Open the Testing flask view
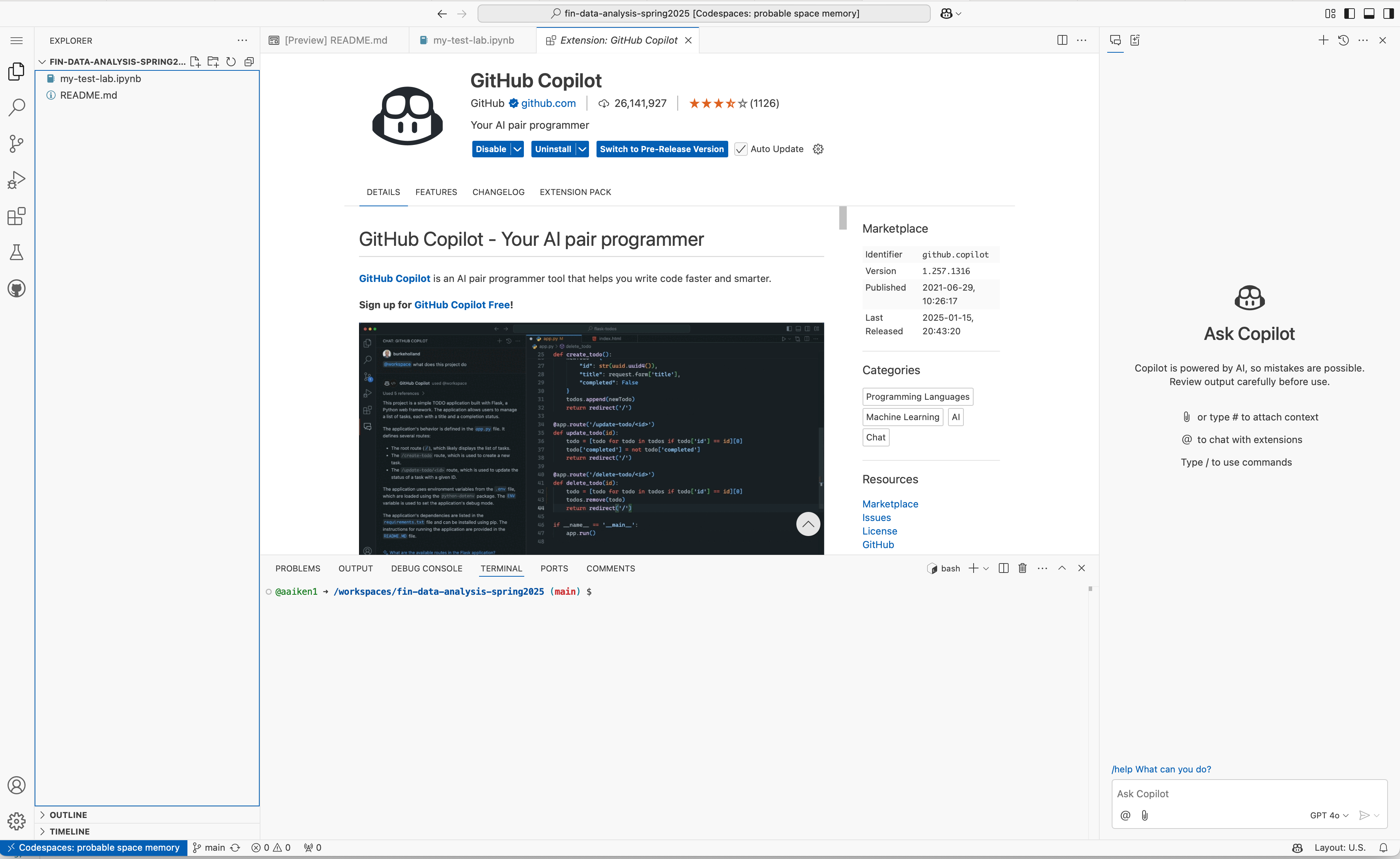The width and height of the screenshot is (1400, 859). point(17,252)
